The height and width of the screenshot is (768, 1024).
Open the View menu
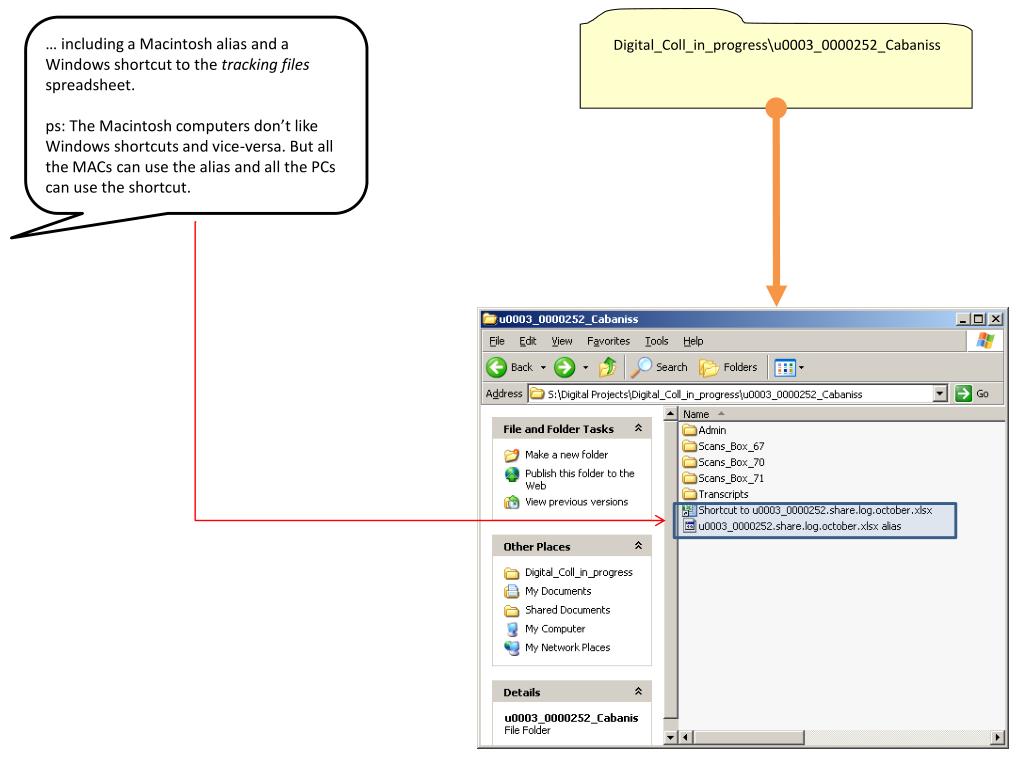(562, 341)
